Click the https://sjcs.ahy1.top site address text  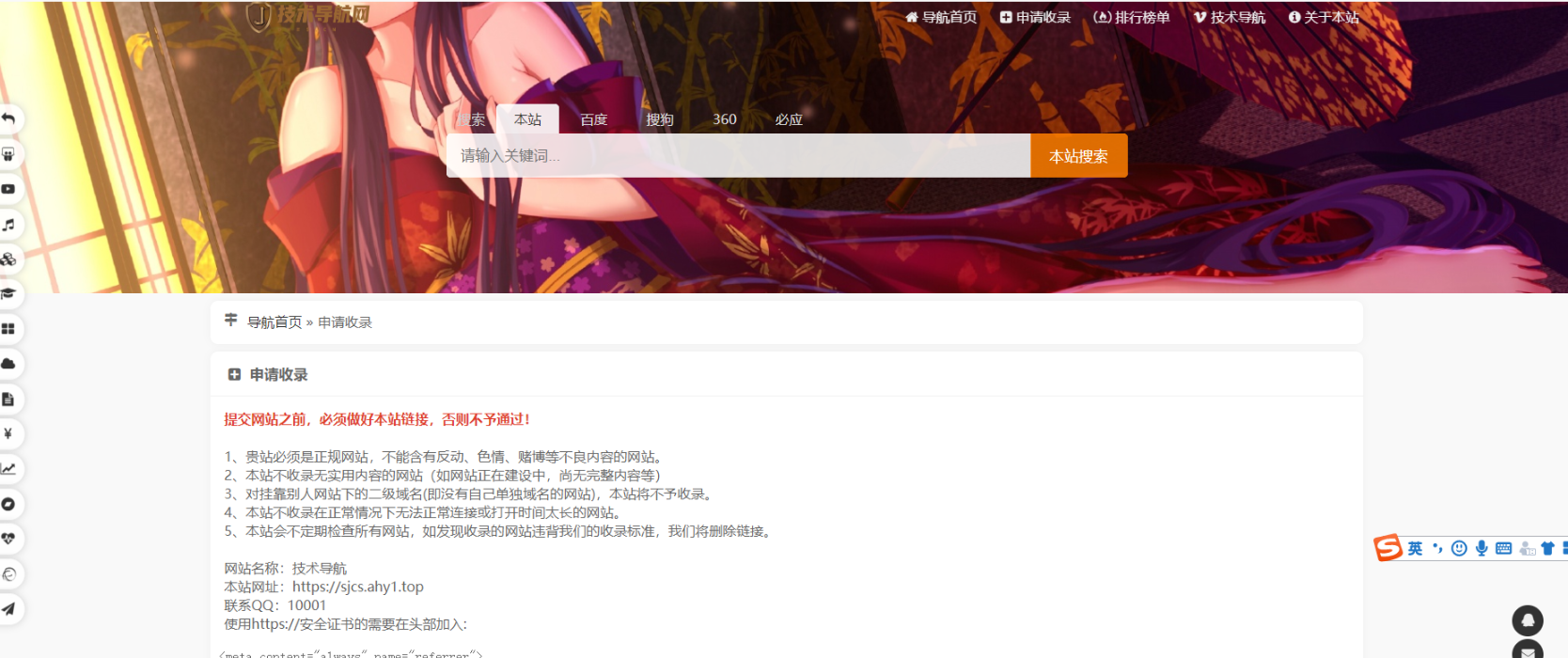[358, 587]
